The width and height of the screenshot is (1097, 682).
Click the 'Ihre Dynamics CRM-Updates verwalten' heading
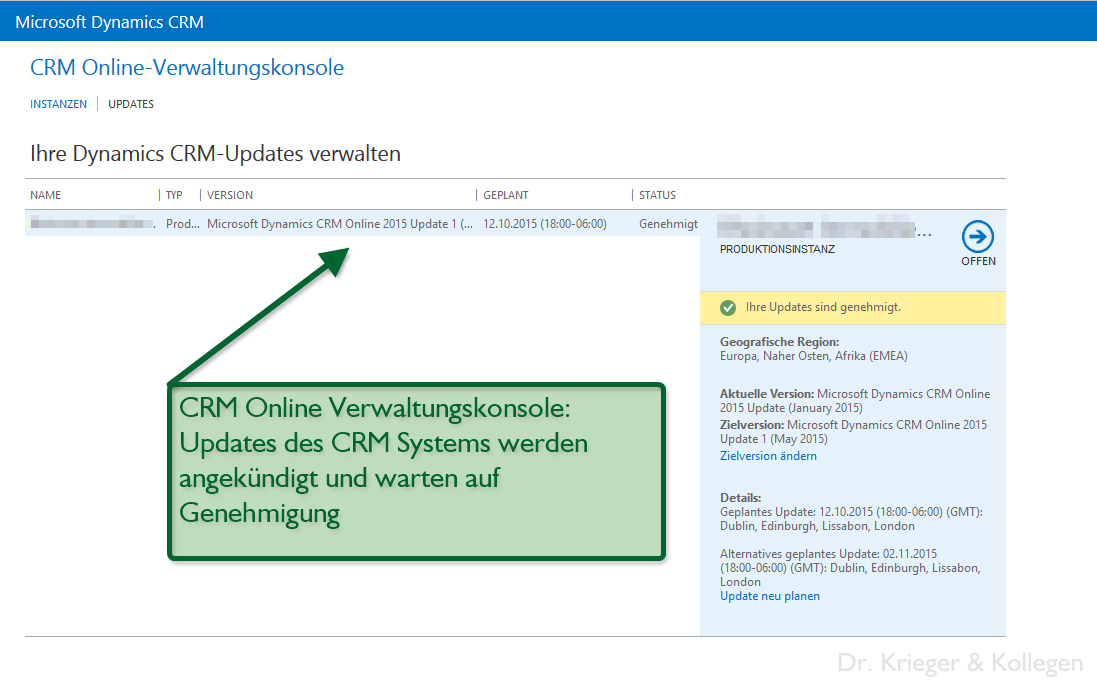click(x=215, y=154)
